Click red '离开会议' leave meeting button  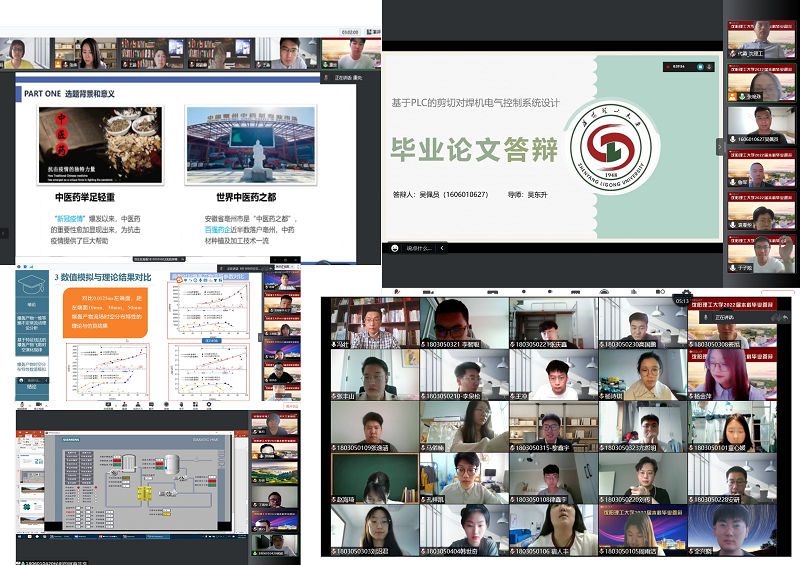click(x=291, y=406)
